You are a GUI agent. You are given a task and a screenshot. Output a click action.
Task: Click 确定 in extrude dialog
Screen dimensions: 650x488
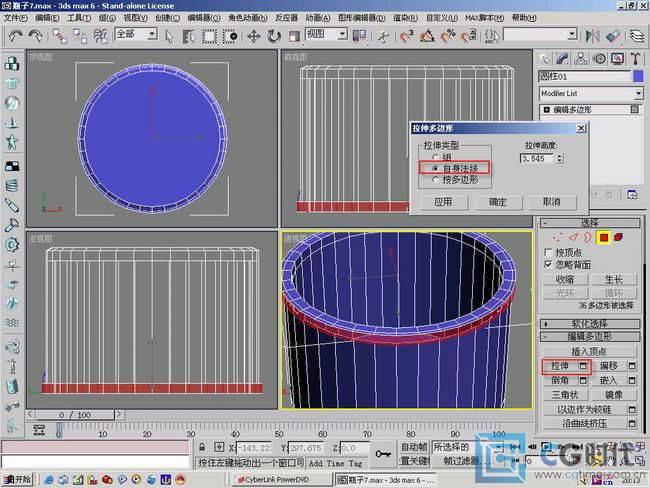click(x=498, y=202)
